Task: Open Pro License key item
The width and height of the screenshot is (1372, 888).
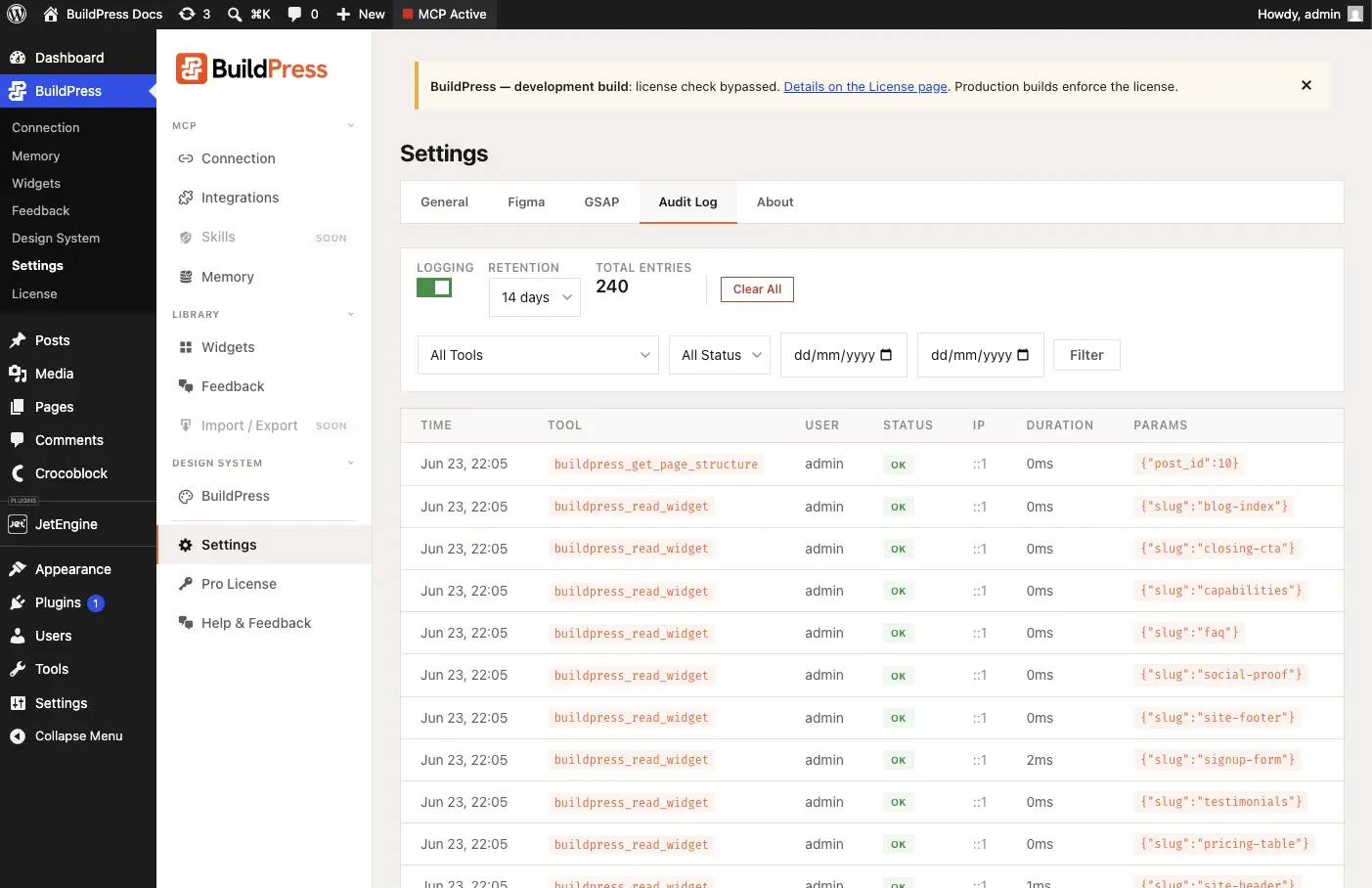Action: 264,584
